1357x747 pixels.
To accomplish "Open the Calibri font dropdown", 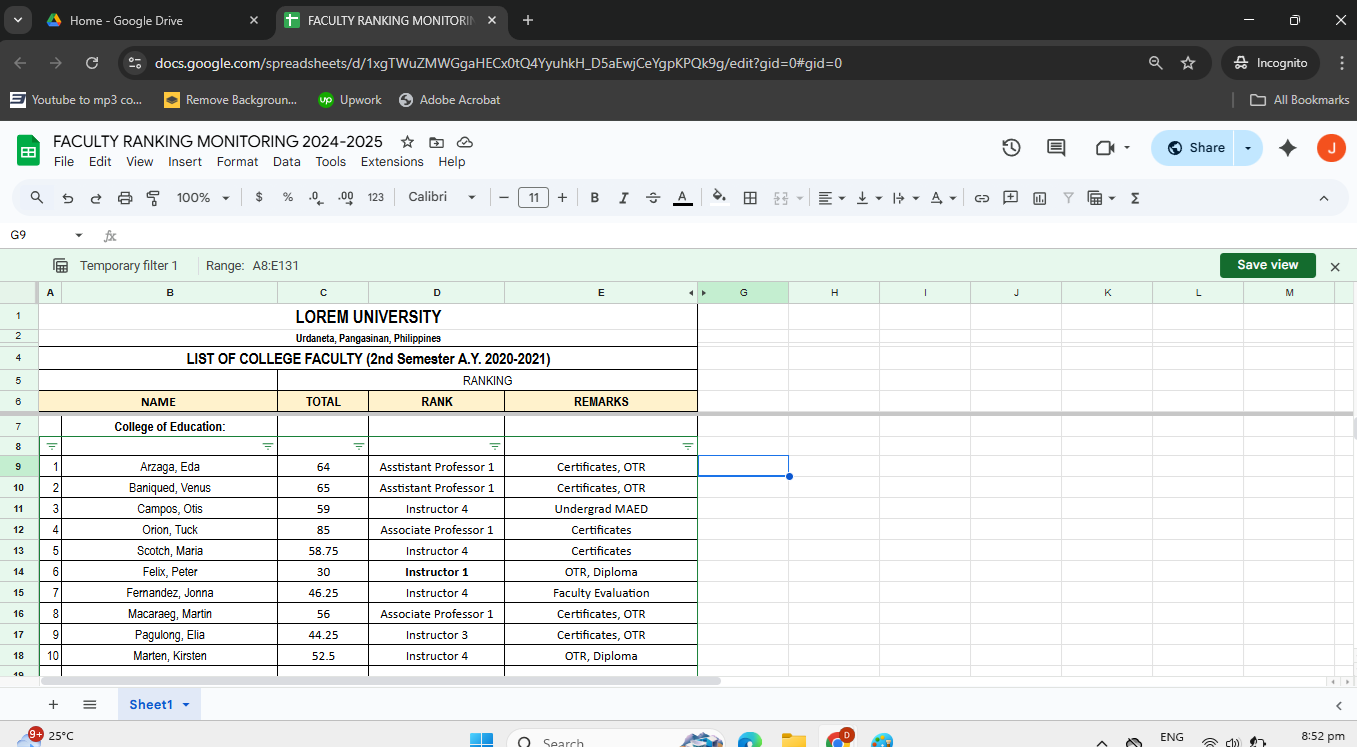I will point(442,198).
